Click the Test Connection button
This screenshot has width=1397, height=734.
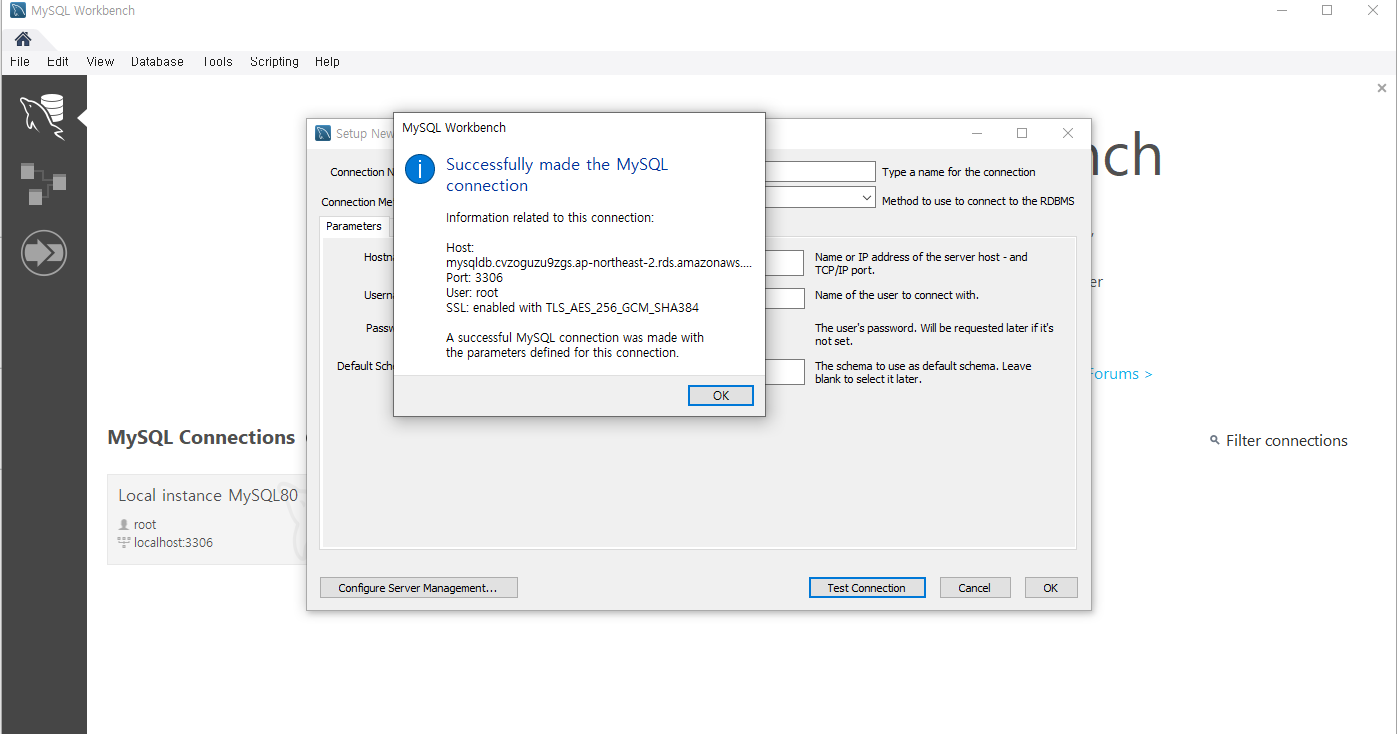coord(867,588)
